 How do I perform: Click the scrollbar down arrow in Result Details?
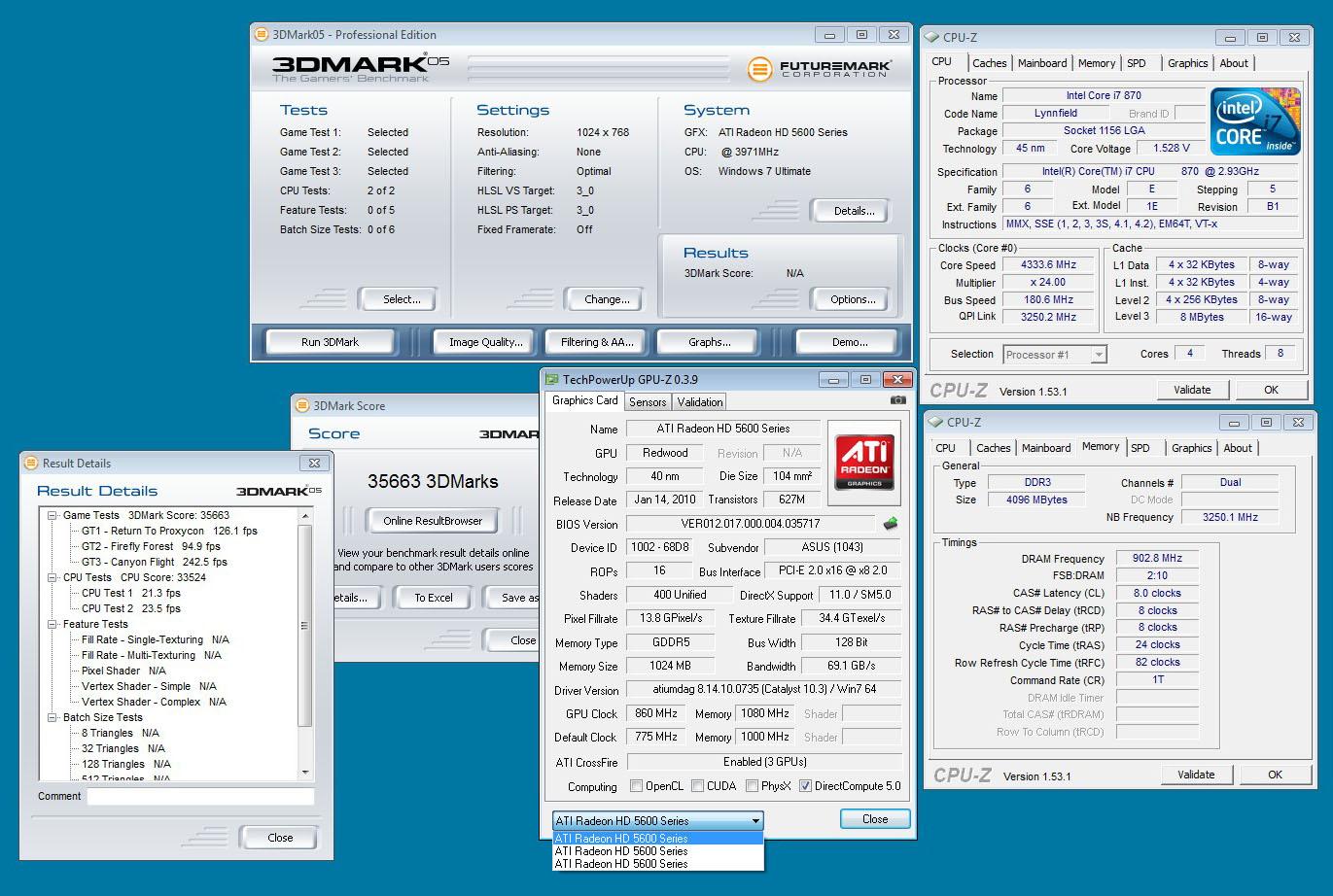[x=305, y=773]
